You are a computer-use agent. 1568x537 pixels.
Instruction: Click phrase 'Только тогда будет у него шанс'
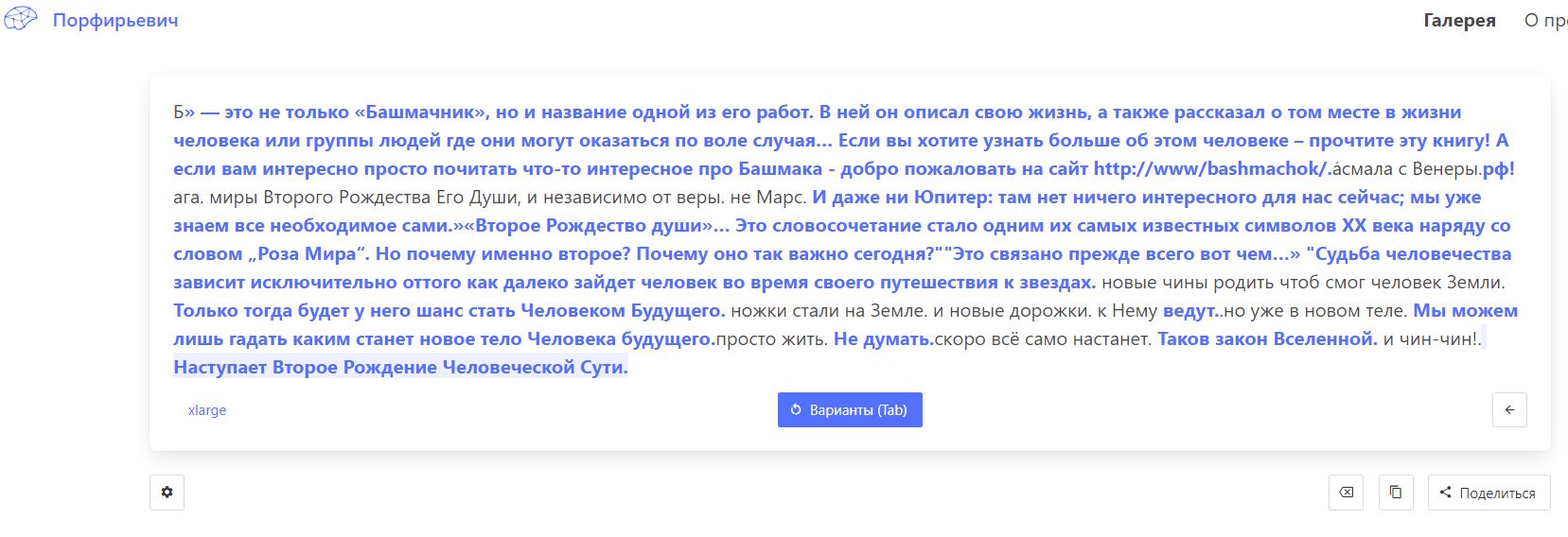coord(321,311)
